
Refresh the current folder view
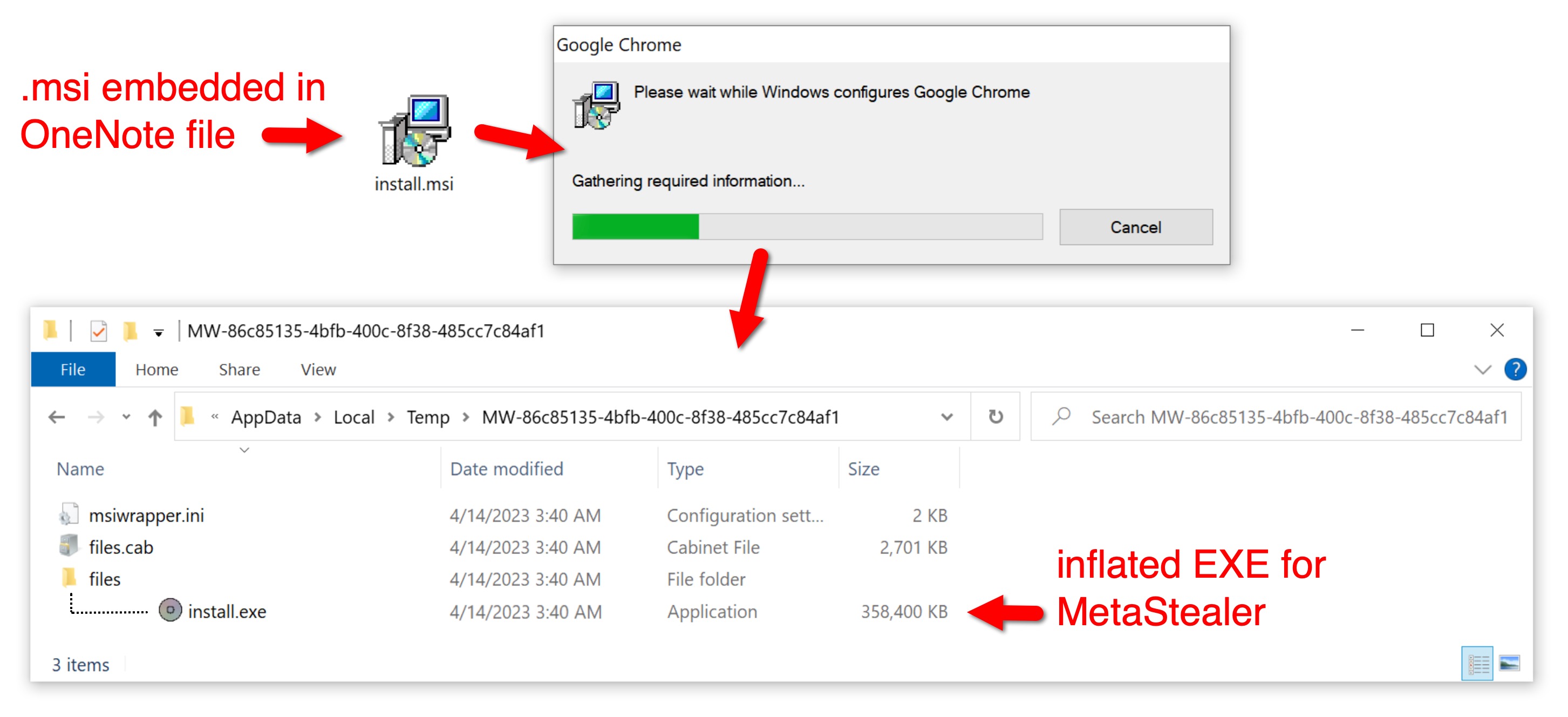tap(995, 417)
